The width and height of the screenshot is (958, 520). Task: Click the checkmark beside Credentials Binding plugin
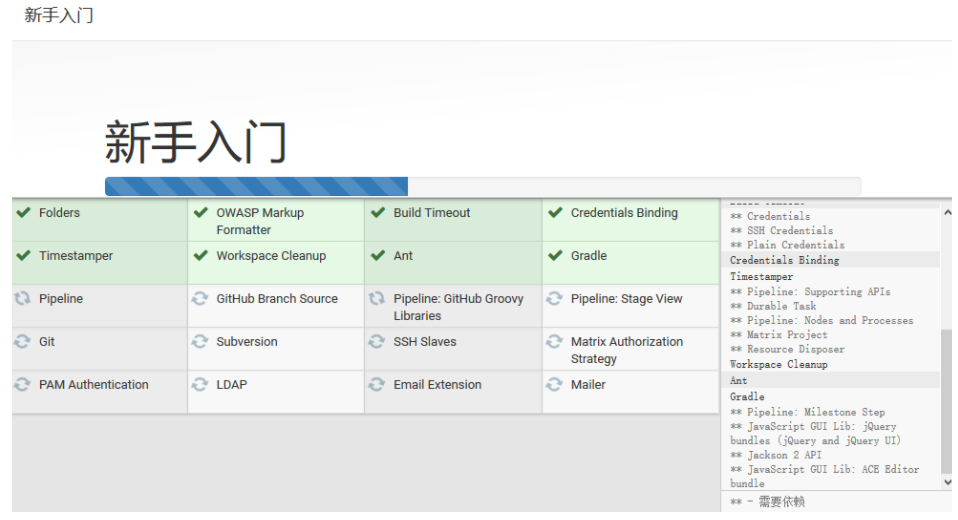555,213
